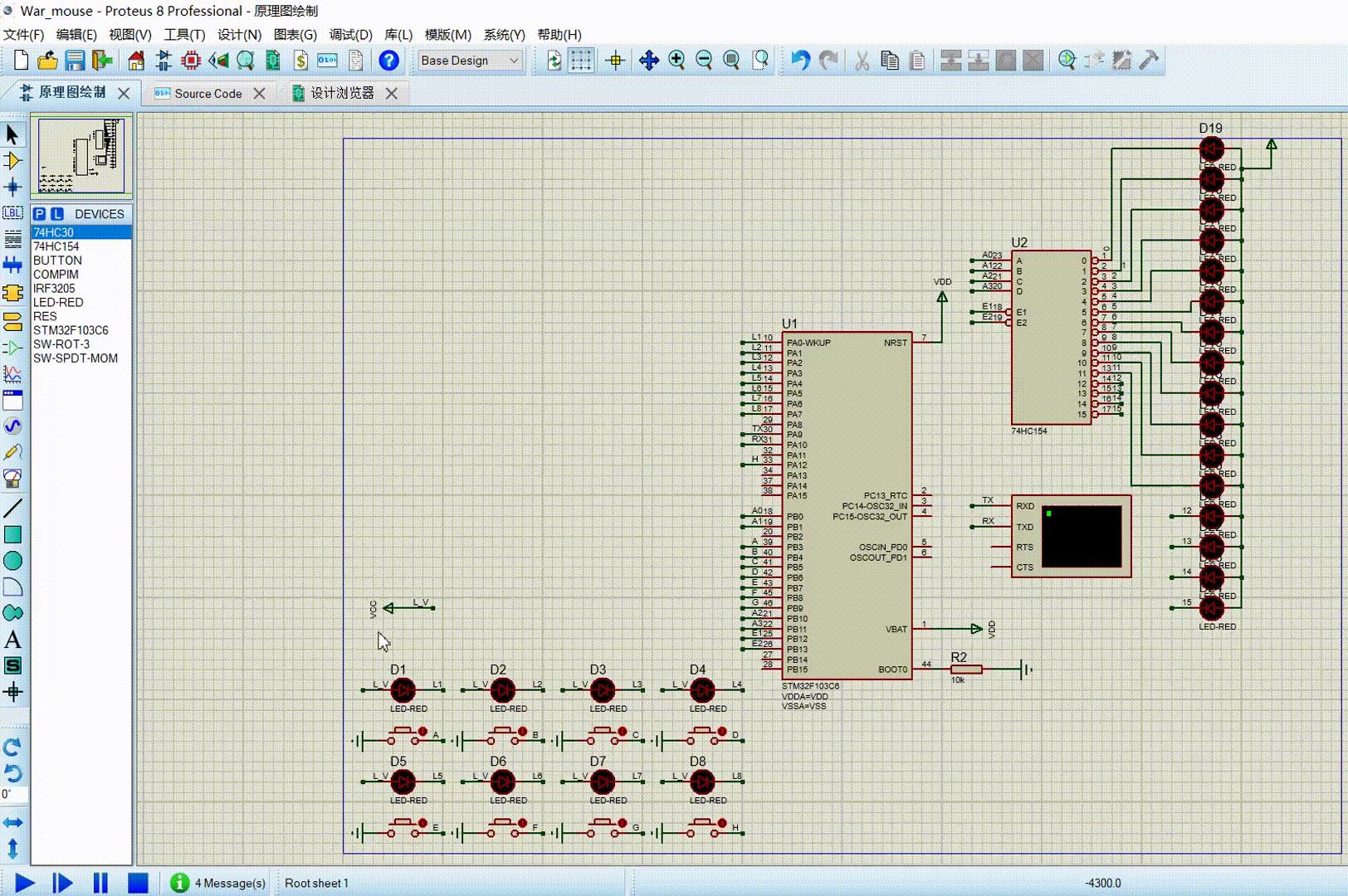Select LED-RED in devices list
Viewport: 1348px width, 896px height.
click(81, 303)
